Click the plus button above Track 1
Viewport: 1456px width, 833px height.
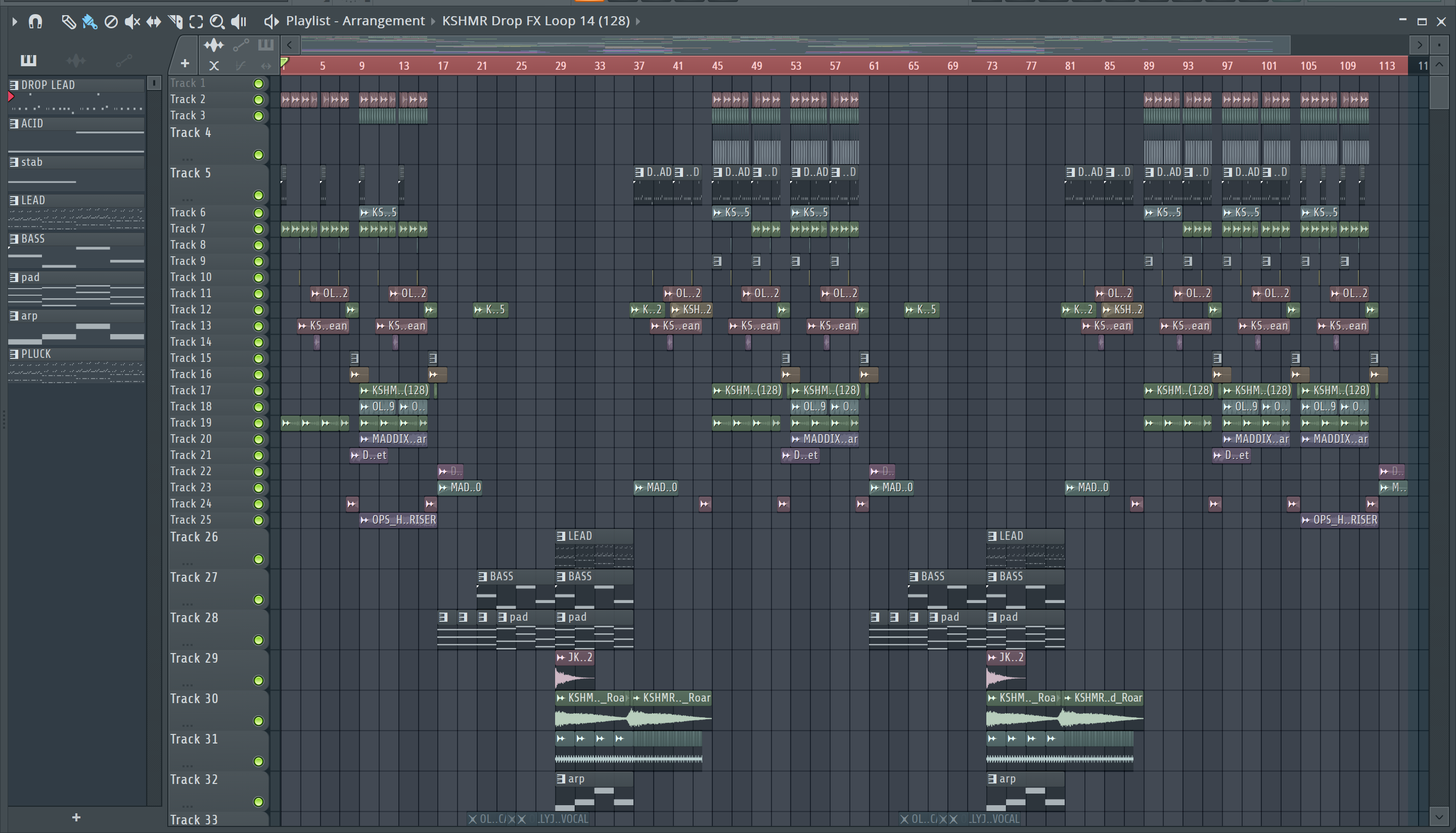[185, 63]
